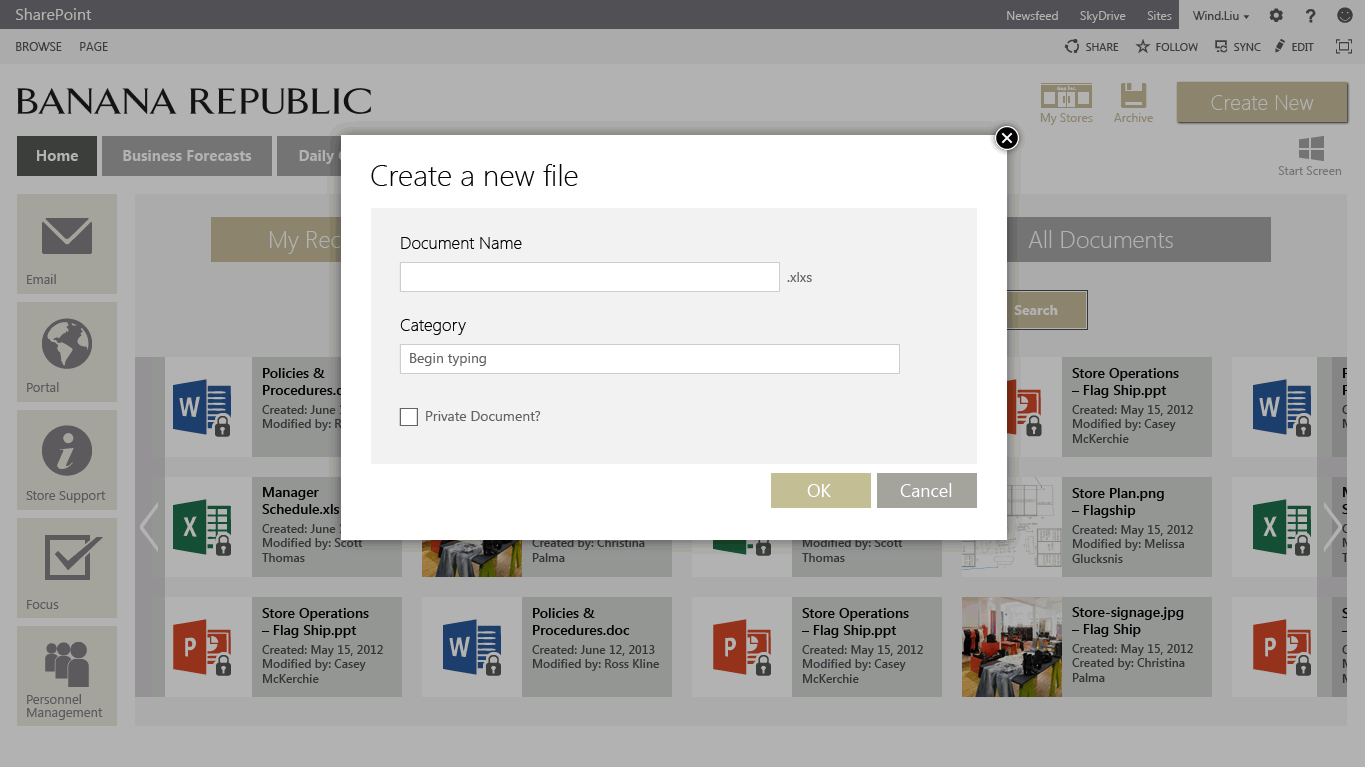This screenshot has height=767, width=1365.
Task: Toggle the focus on content icon
Action: [1344, 47]
